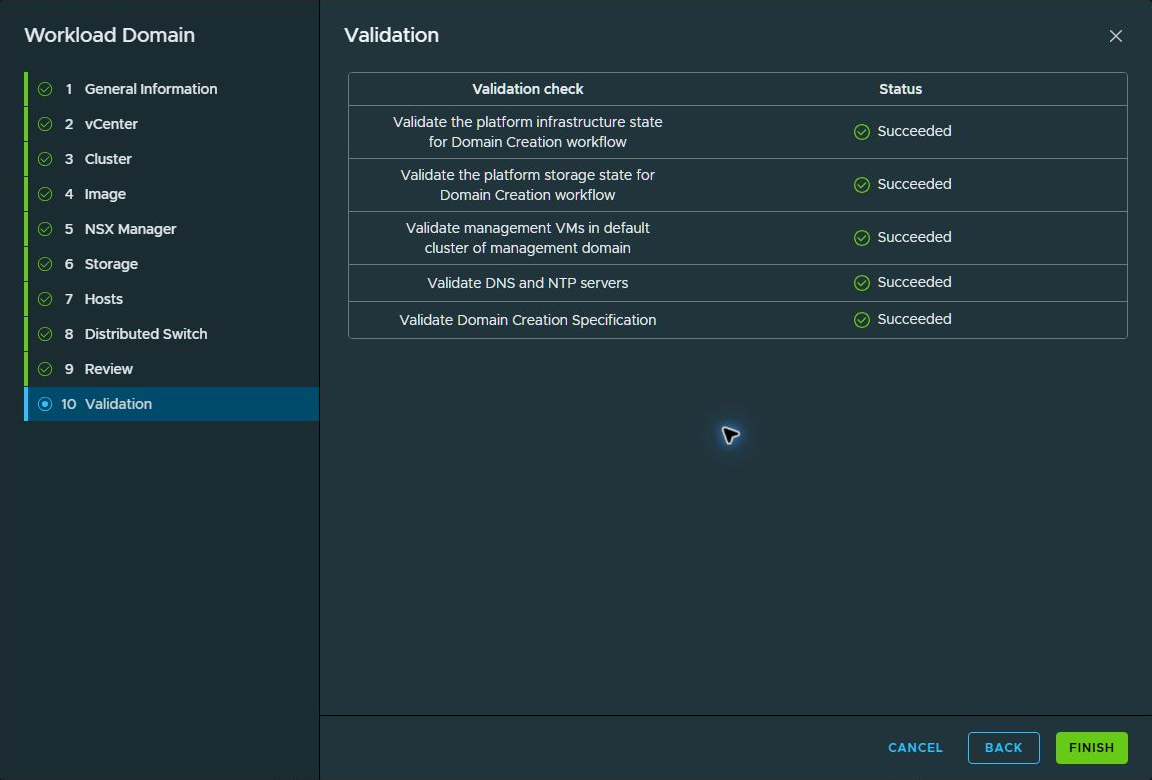Select step 10 Validation
This screenshot has height=780, width=1152.
[x=172, y=404]
